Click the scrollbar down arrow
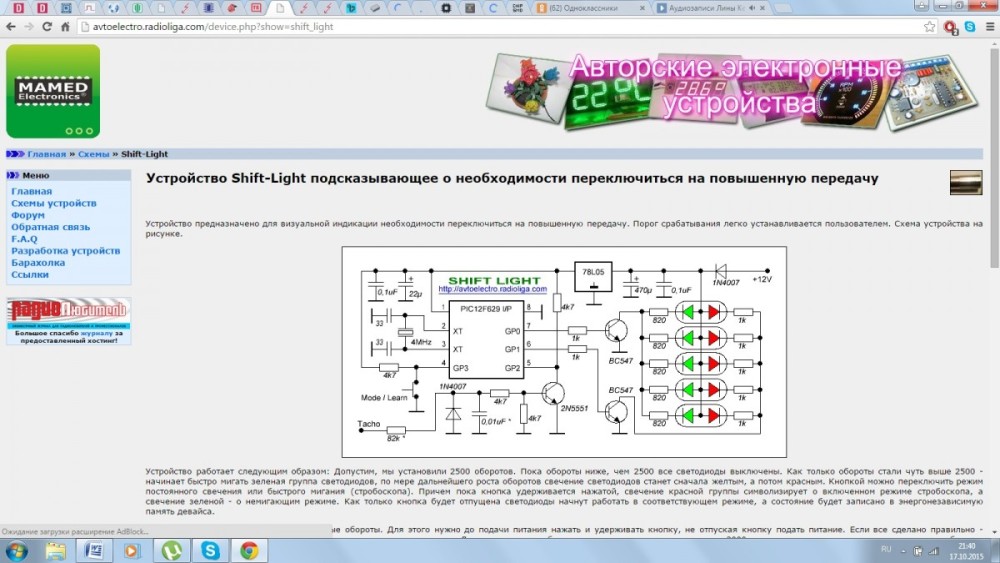 pos(994,531)
